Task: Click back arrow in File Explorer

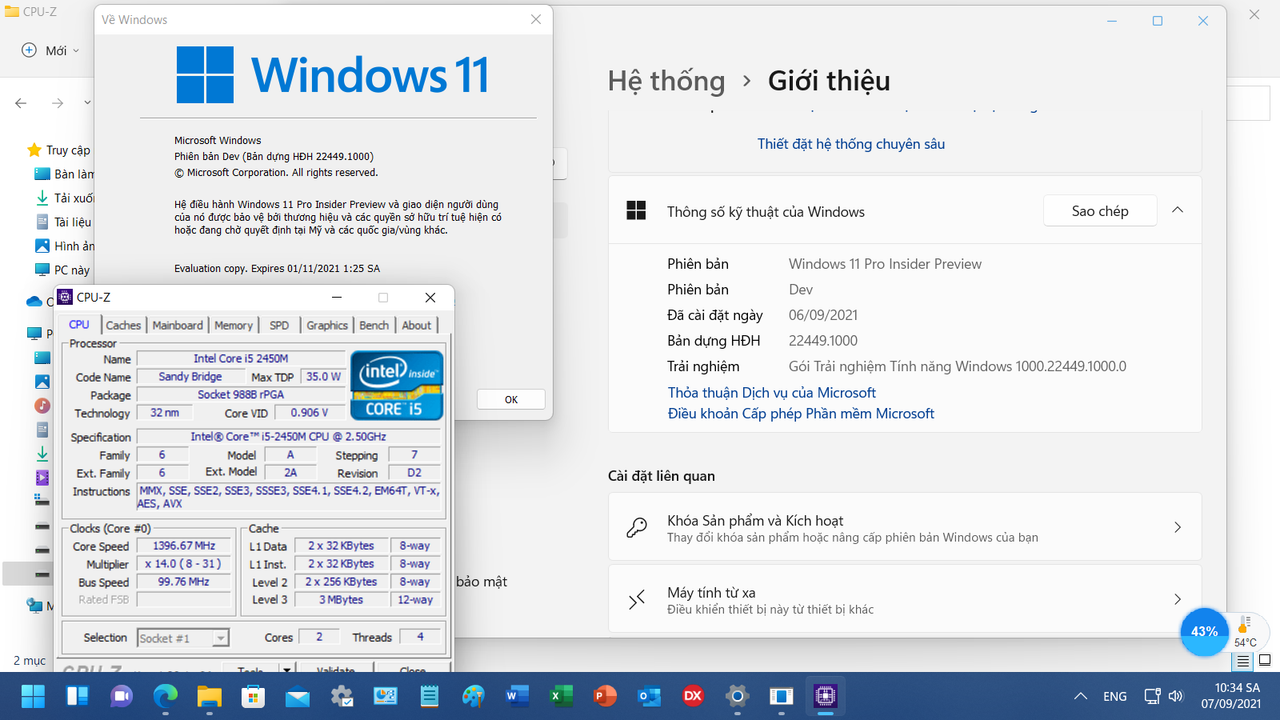Action: 21,103
